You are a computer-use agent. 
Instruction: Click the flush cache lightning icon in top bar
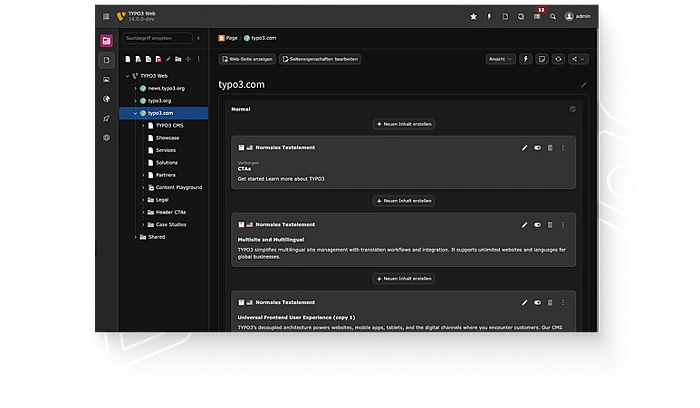(489, 17)
